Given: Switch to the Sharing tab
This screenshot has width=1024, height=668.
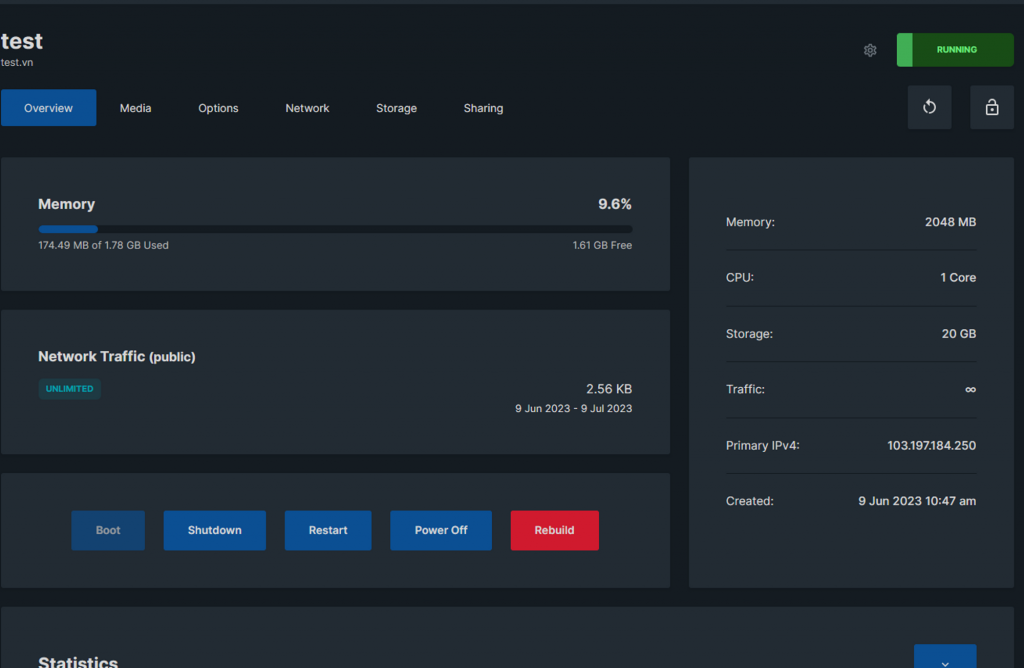Looking at the screenshot, I should (x=483, y=108).
